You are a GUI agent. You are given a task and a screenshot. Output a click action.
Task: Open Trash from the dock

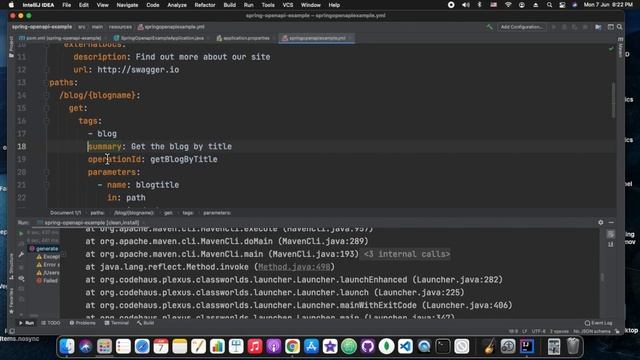pyautogui.click(x=573, y=347)
